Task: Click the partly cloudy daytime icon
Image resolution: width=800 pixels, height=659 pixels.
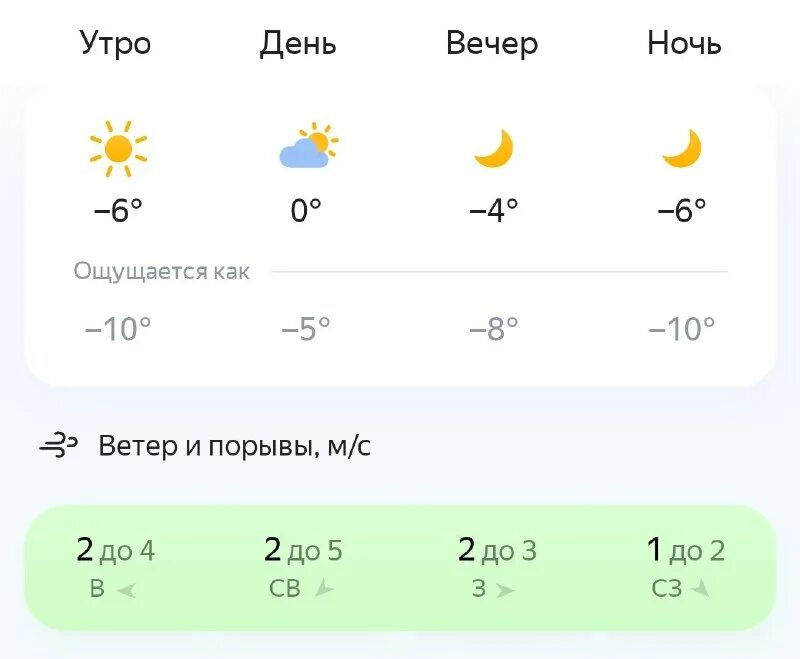Action: pyautogui.click(x=308, y=147)
